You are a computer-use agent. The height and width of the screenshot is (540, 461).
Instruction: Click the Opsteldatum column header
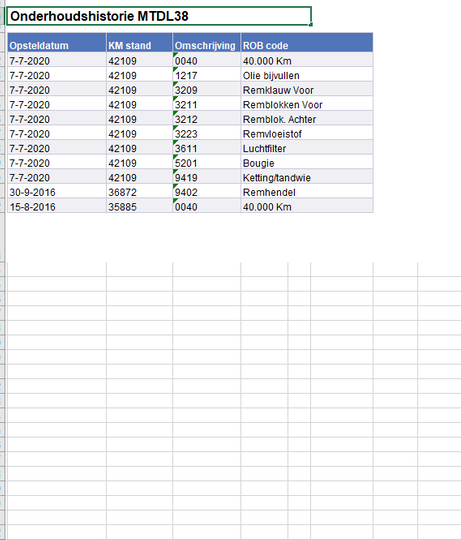57,43
